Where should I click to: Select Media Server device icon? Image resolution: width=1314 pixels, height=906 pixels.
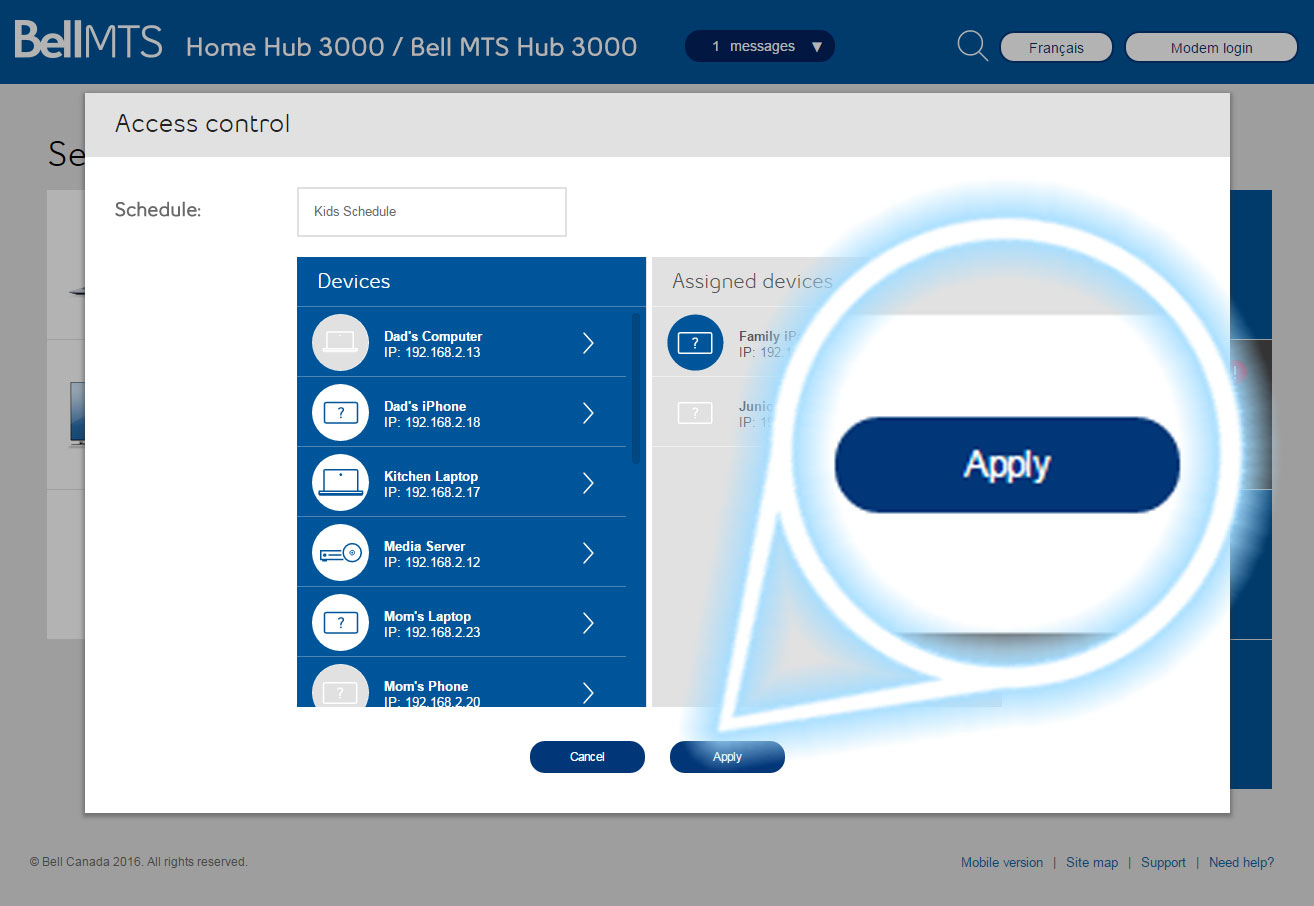tap(341, 552)
